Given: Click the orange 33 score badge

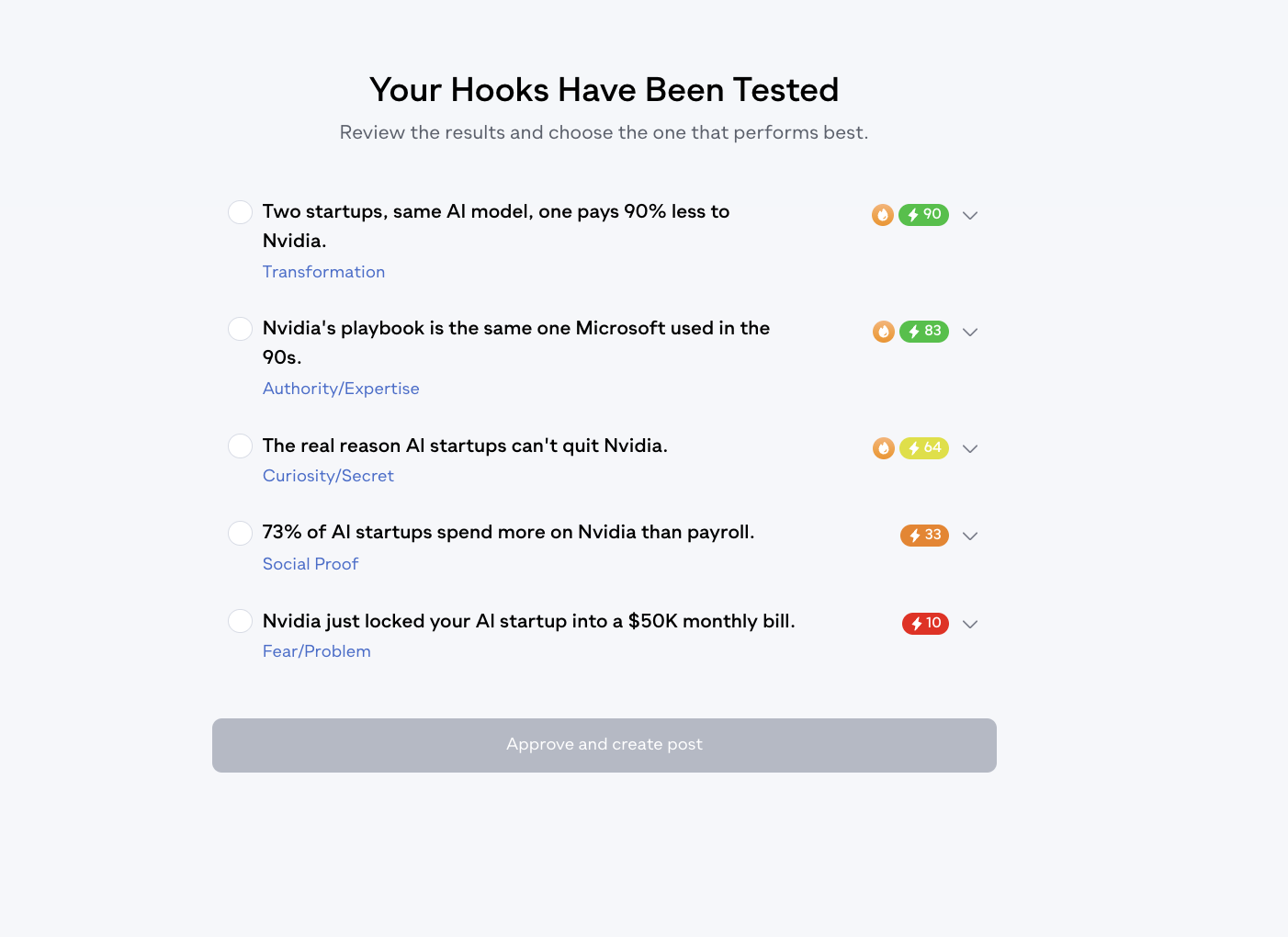Looking at the screenshot, I should [x=924, y=535].
